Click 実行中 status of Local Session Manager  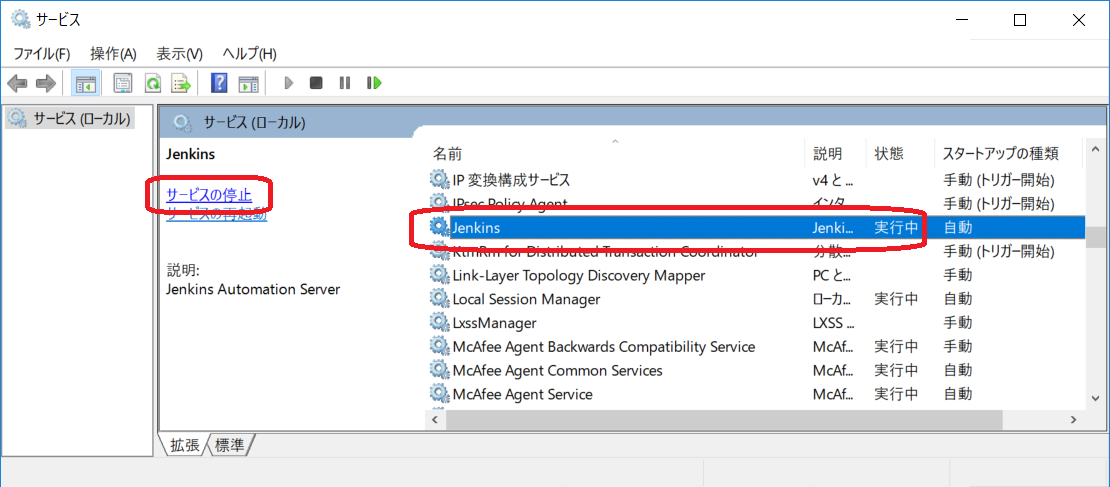coord(896,299)
